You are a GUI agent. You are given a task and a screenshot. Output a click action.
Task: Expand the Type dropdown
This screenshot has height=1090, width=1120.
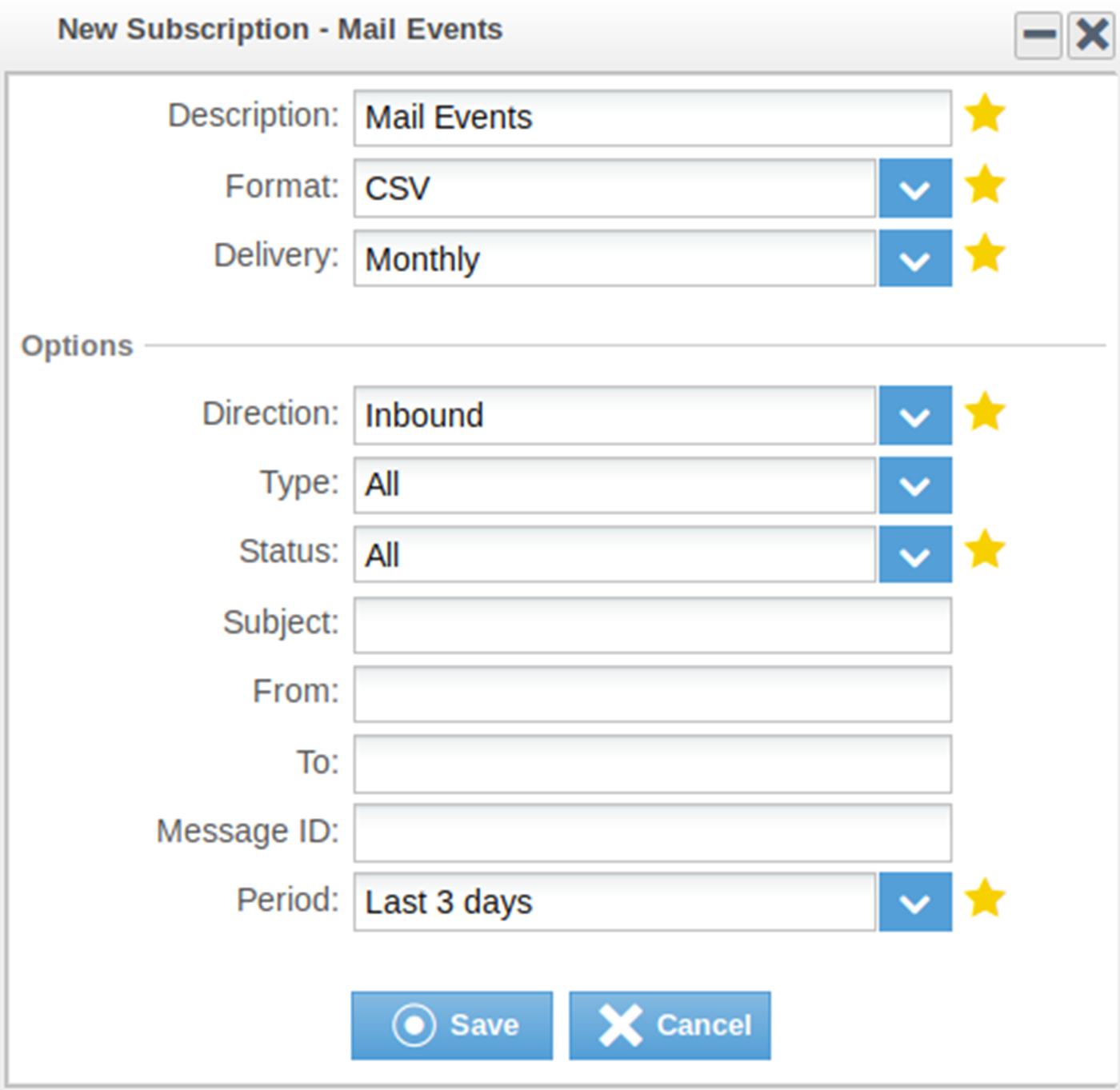pos(915,485)
